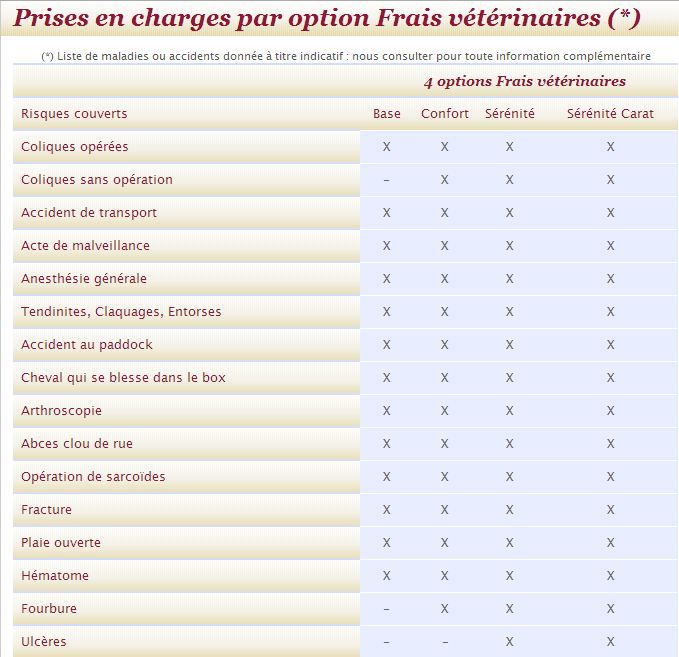Click 'Tendinites, Claquages, Entorses' row label
Screen dimensions: 679x657
[121, 312]
